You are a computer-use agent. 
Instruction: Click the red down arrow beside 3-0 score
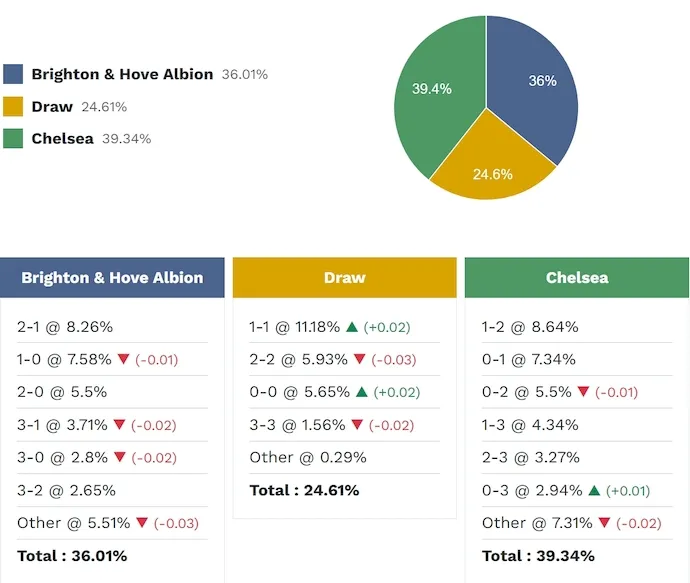point(119,457)
